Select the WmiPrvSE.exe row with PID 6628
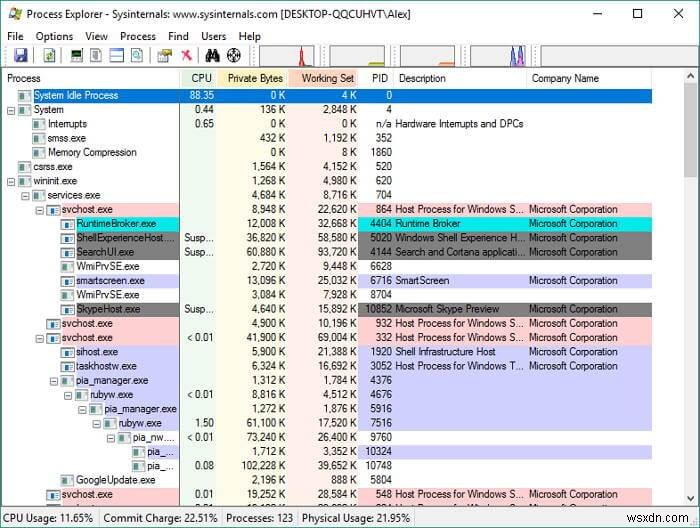The height and width of the screenshot is (528, 700). click(327, 267)
